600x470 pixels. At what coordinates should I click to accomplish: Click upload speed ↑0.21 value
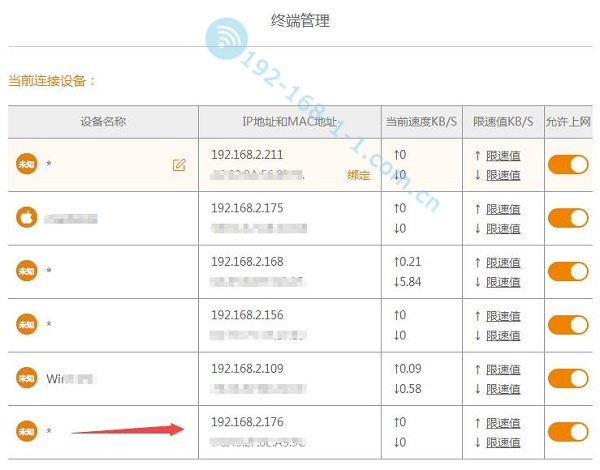pos(408,262)
